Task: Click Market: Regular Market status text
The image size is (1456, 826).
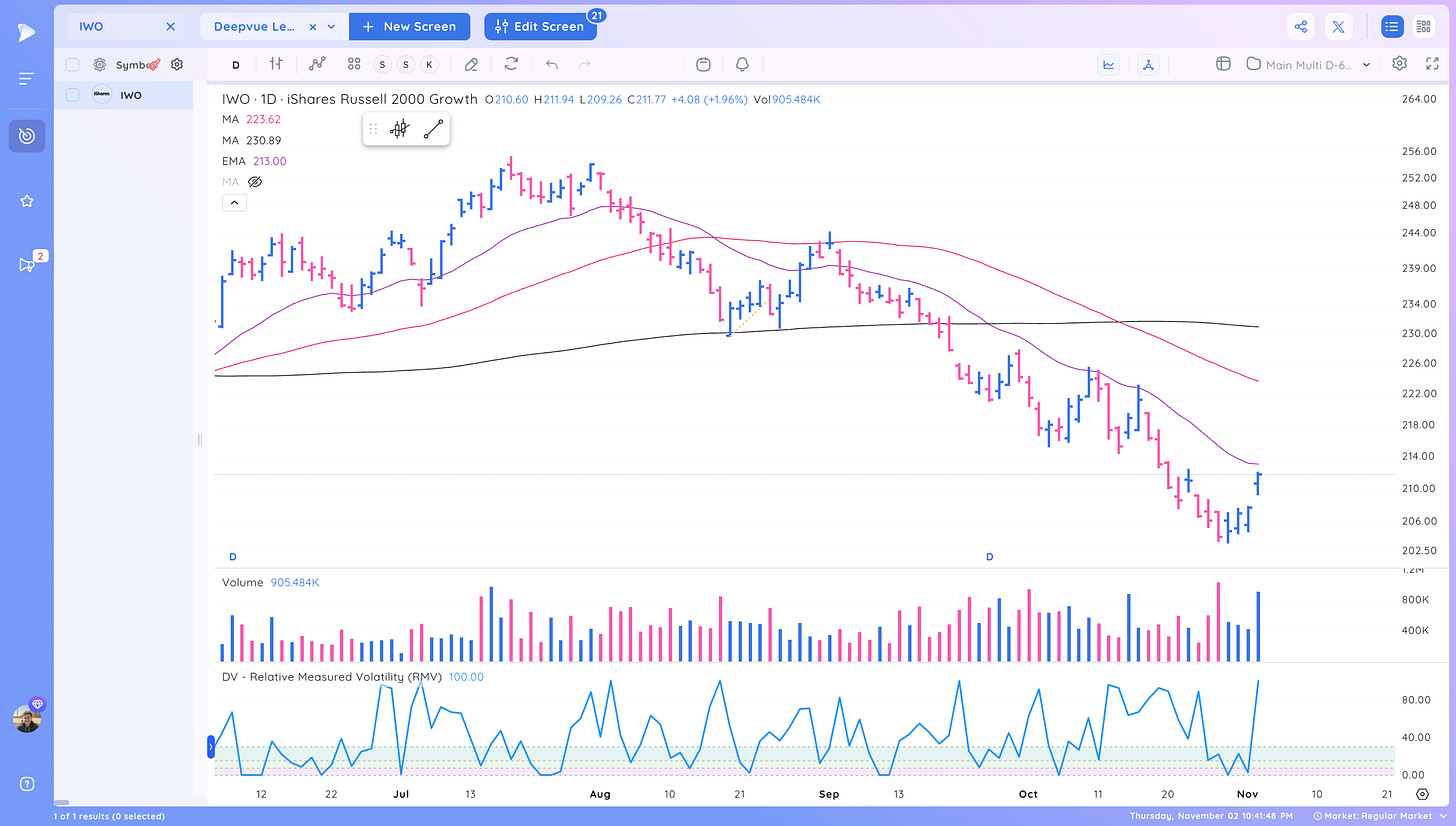Action: (x=1380, y=816)
